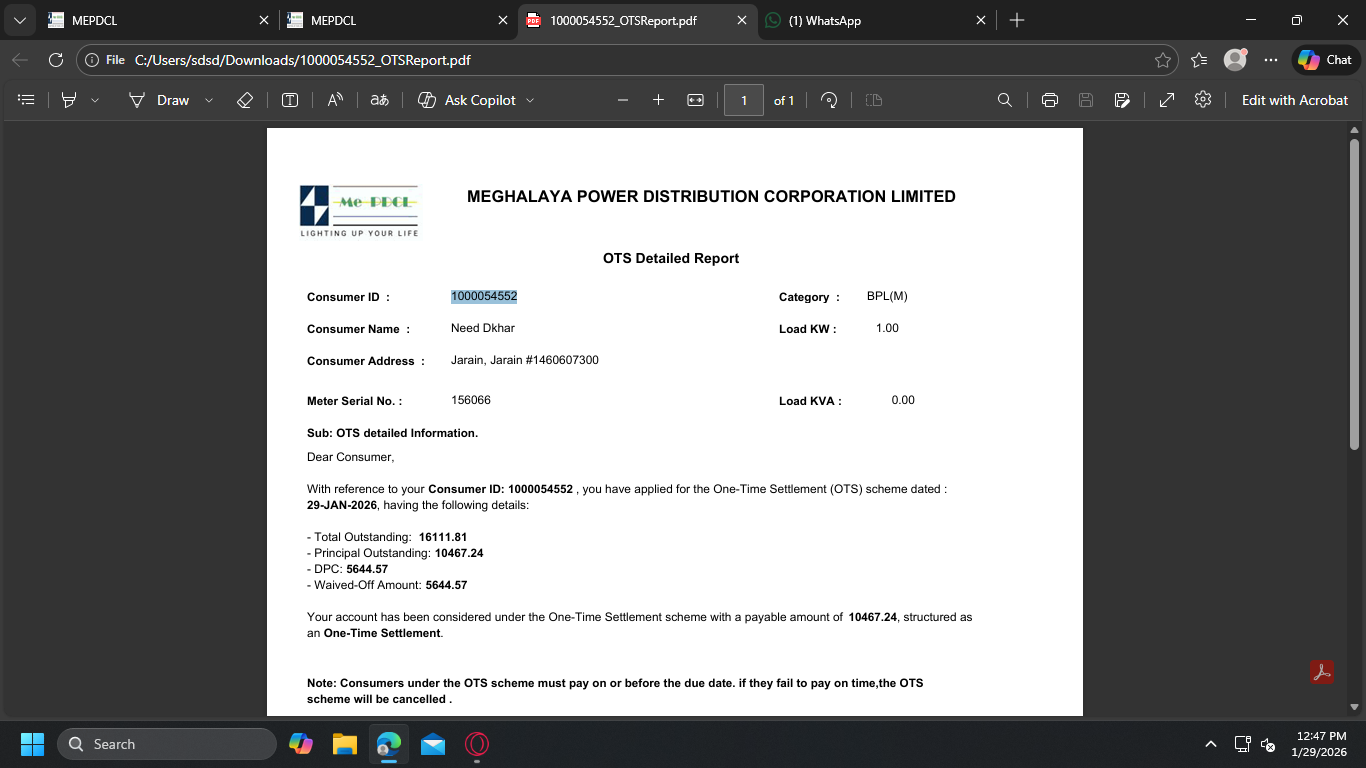Open the Mail app from the taskbar
This screenshot has height=768, width=1366.
pyautogui.click(x=433, y=744)
